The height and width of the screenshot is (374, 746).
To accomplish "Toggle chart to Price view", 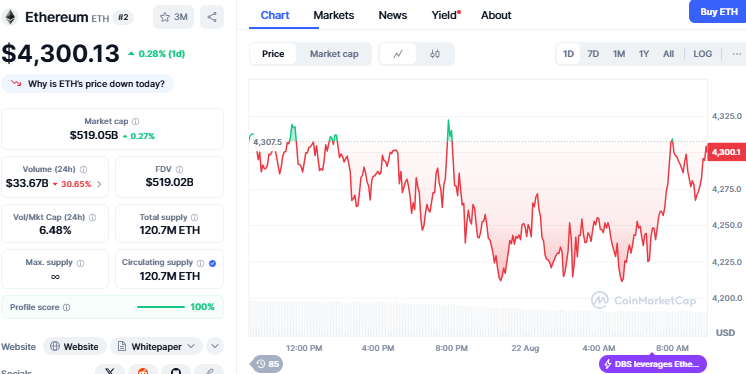I will 273,54.
